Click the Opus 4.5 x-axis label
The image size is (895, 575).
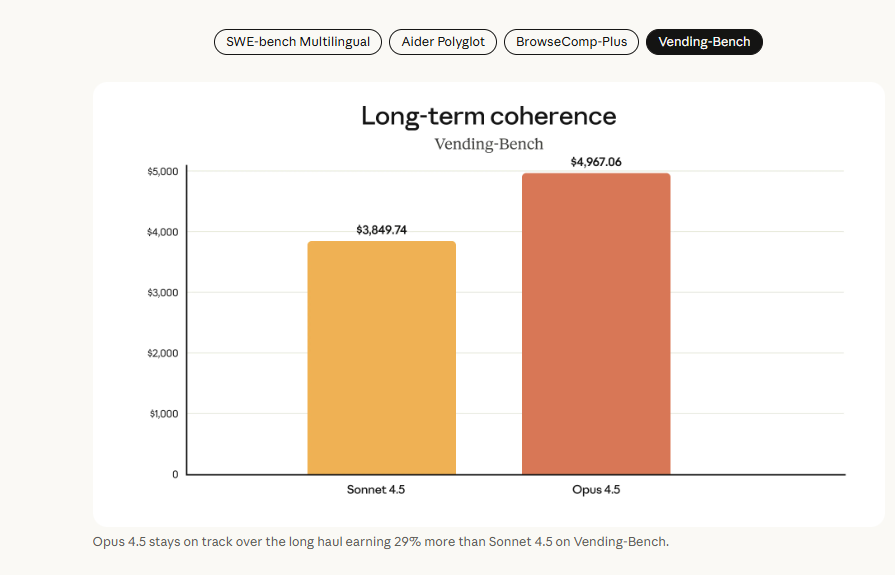pyautogui.click(x=595, y=490)
